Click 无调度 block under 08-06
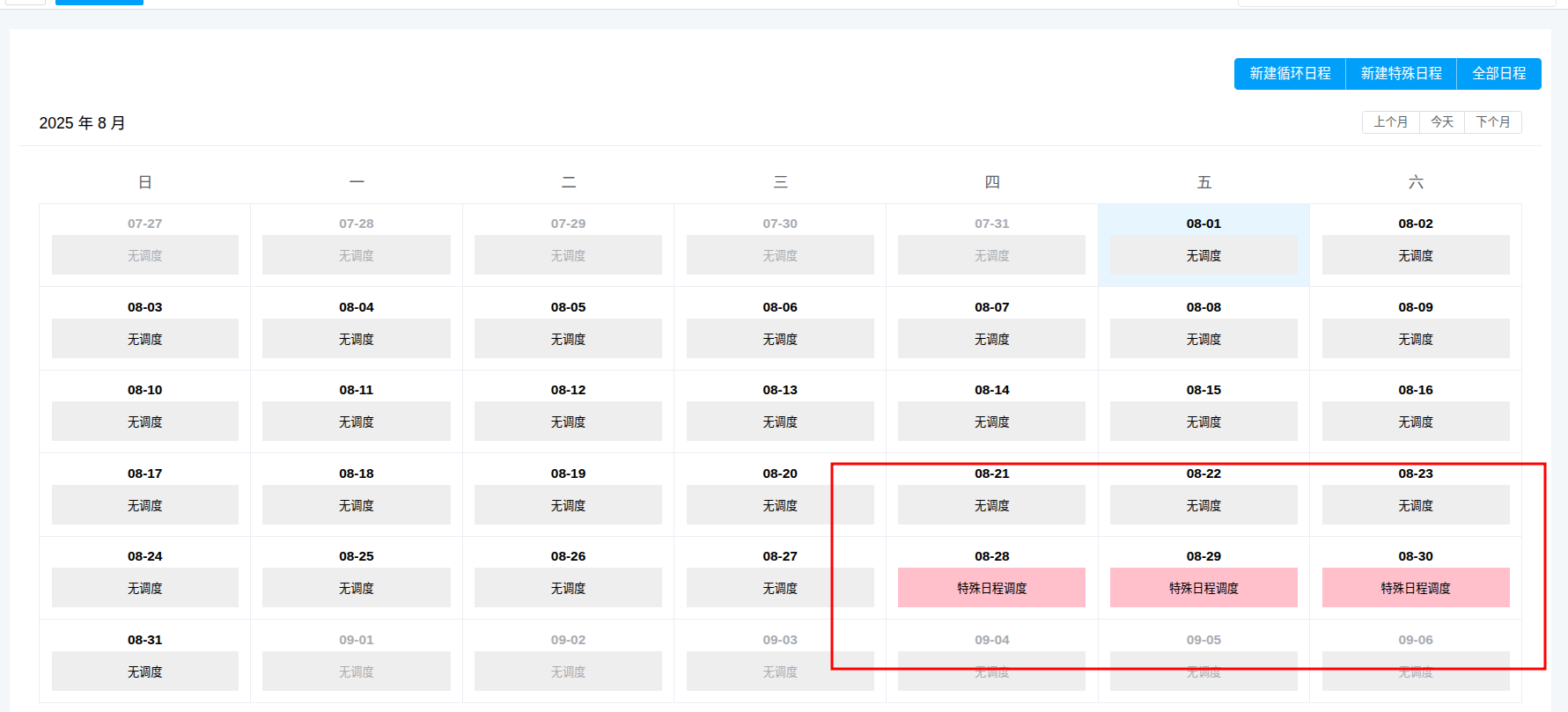 (780, 339)
